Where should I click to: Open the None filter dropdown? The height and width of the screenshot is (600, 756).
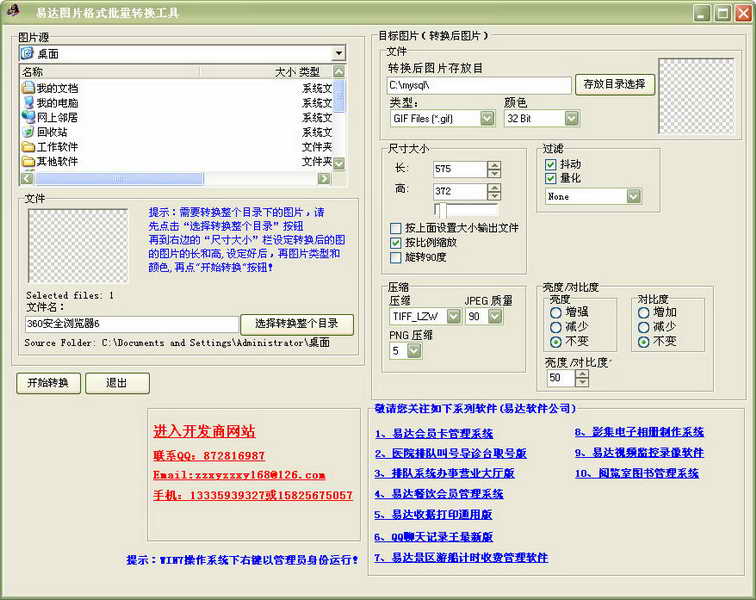[x=634, y=196]
